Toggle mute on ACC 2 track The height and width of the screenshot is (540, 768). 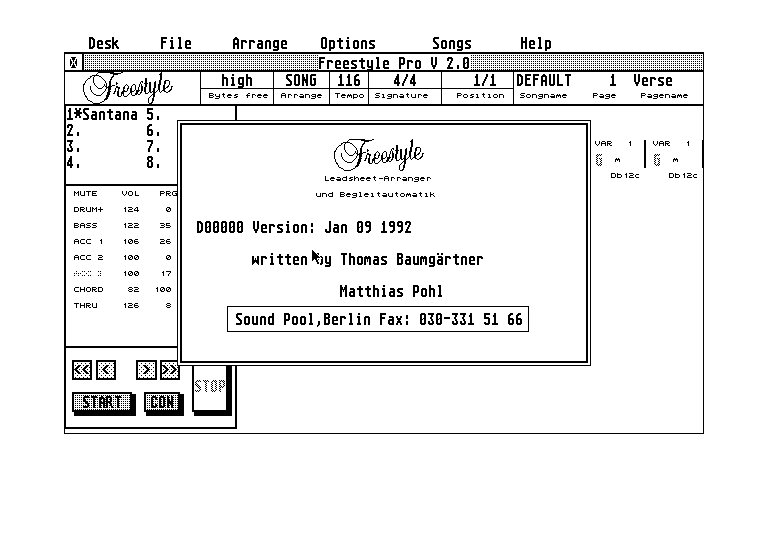[x=88, y=257]
